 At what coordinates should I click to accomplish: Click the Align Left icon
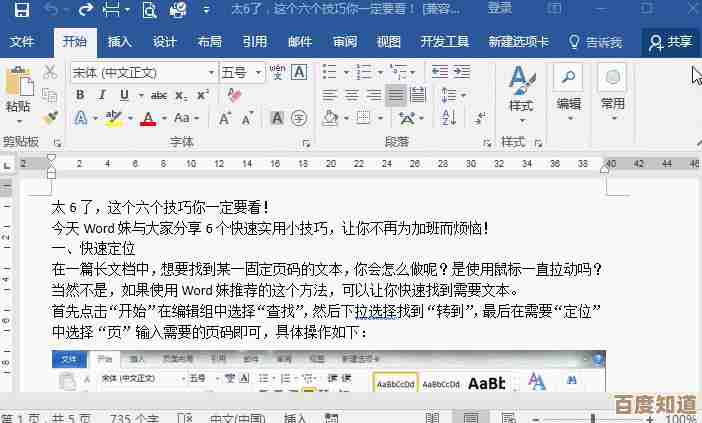(330, 95)
